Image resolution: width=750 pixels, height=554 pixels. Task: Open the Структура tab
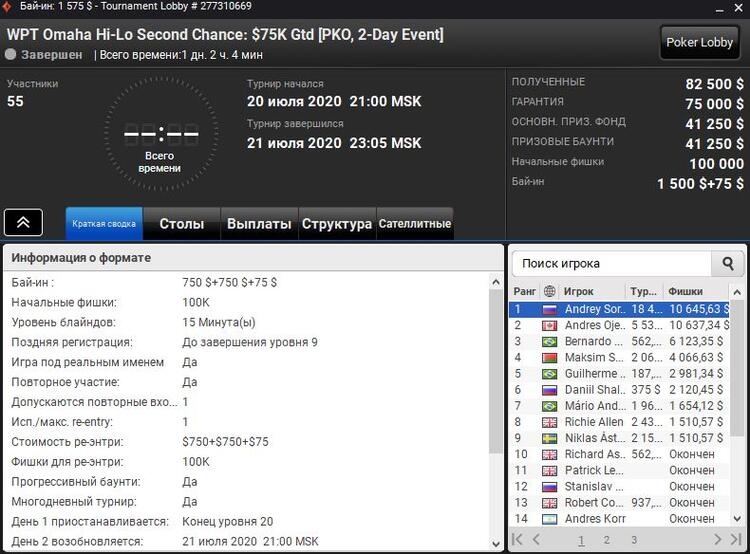point(337,223)
